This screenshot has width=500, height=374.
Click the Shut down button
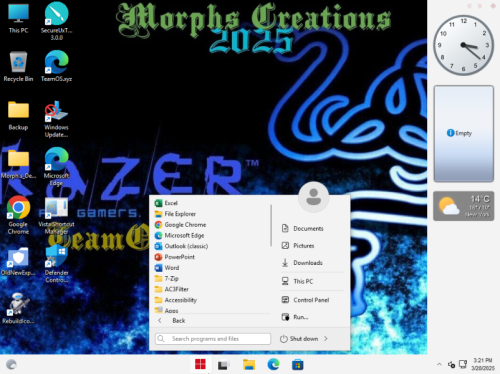(x=299, y=339)
